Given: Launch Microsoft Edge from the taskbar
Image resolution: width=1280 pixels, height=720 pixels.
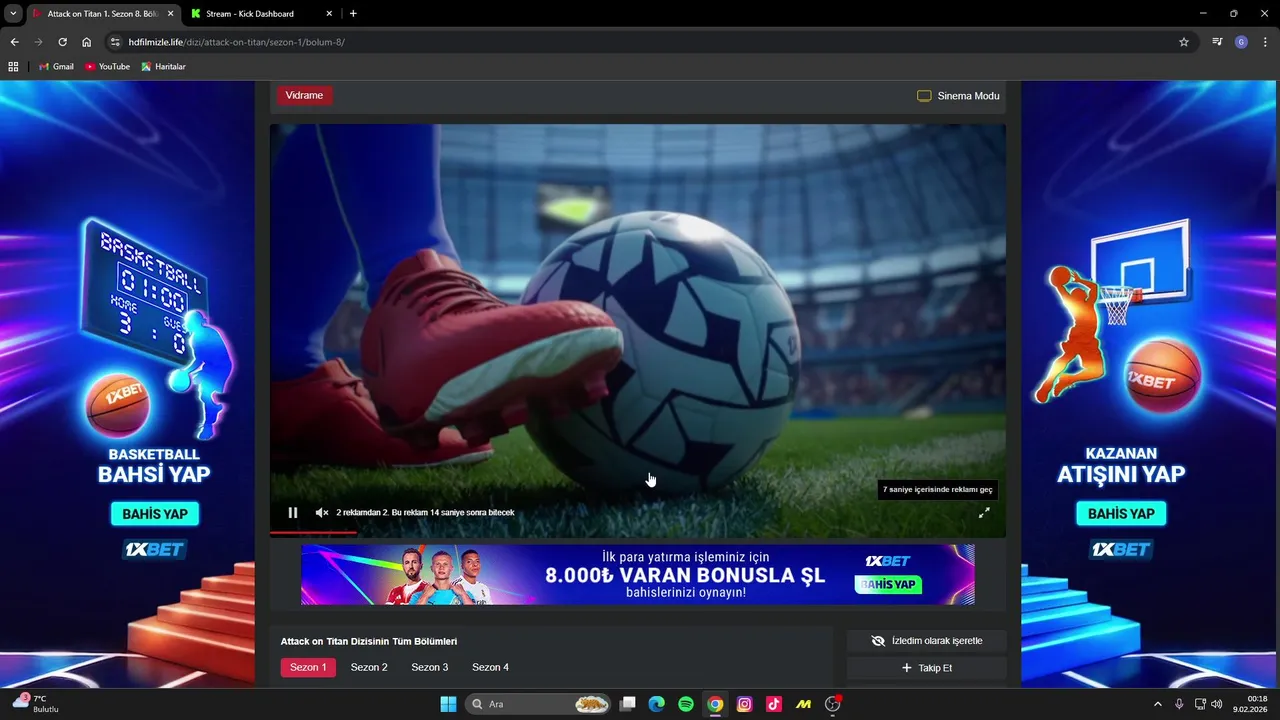Looking at the screenshot, I should (656, 704).
